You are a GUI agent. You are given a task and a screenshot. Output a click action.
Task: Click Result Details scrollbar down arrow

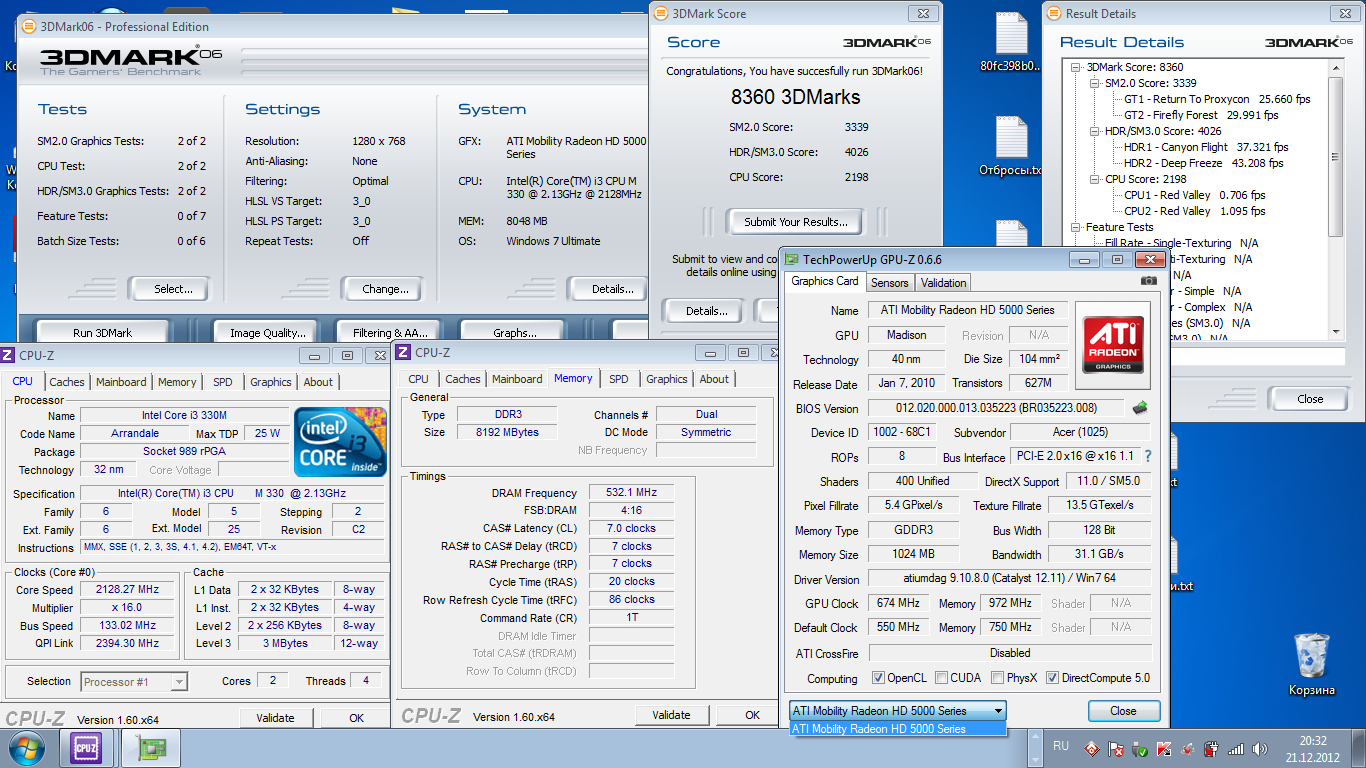click(1335, 331)
